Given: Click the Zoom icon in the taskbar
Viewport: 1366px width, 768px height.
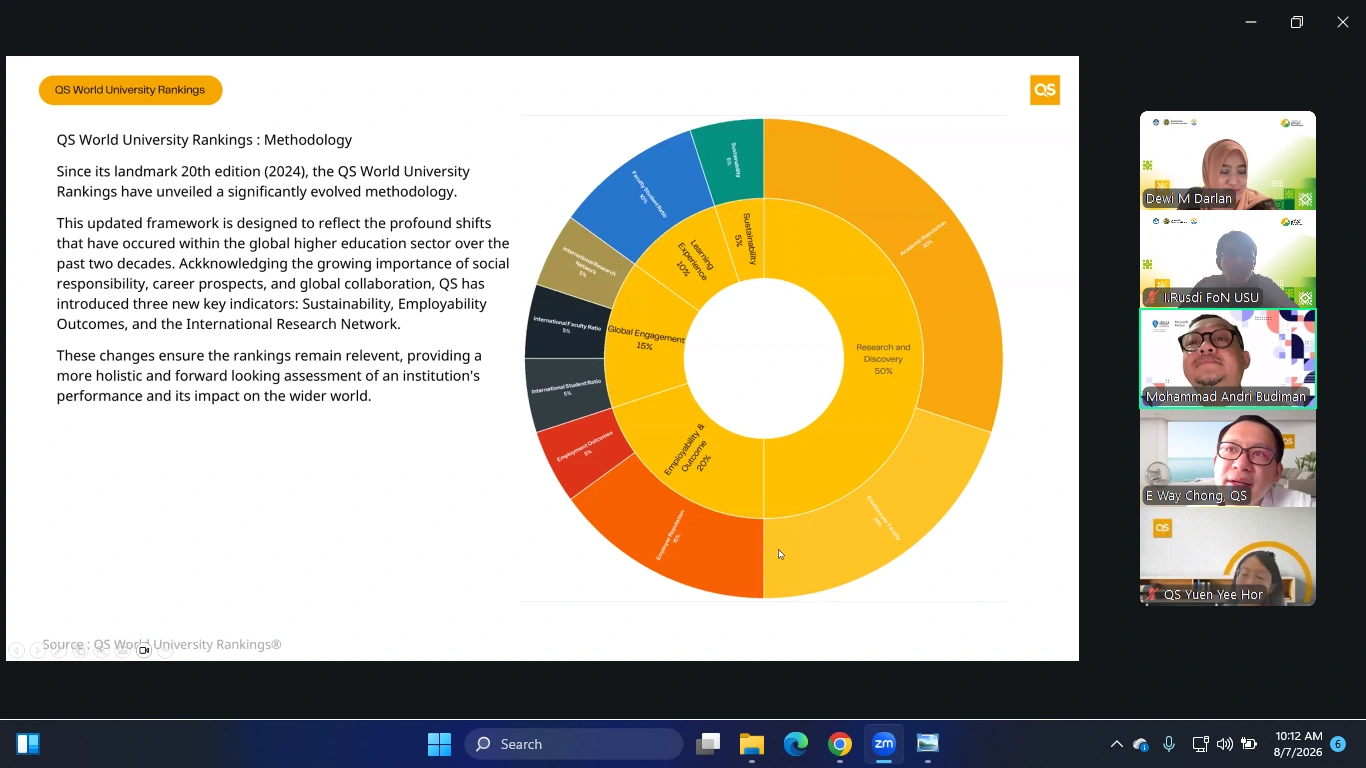Looking at the screenshot, I should click(884, 744).
